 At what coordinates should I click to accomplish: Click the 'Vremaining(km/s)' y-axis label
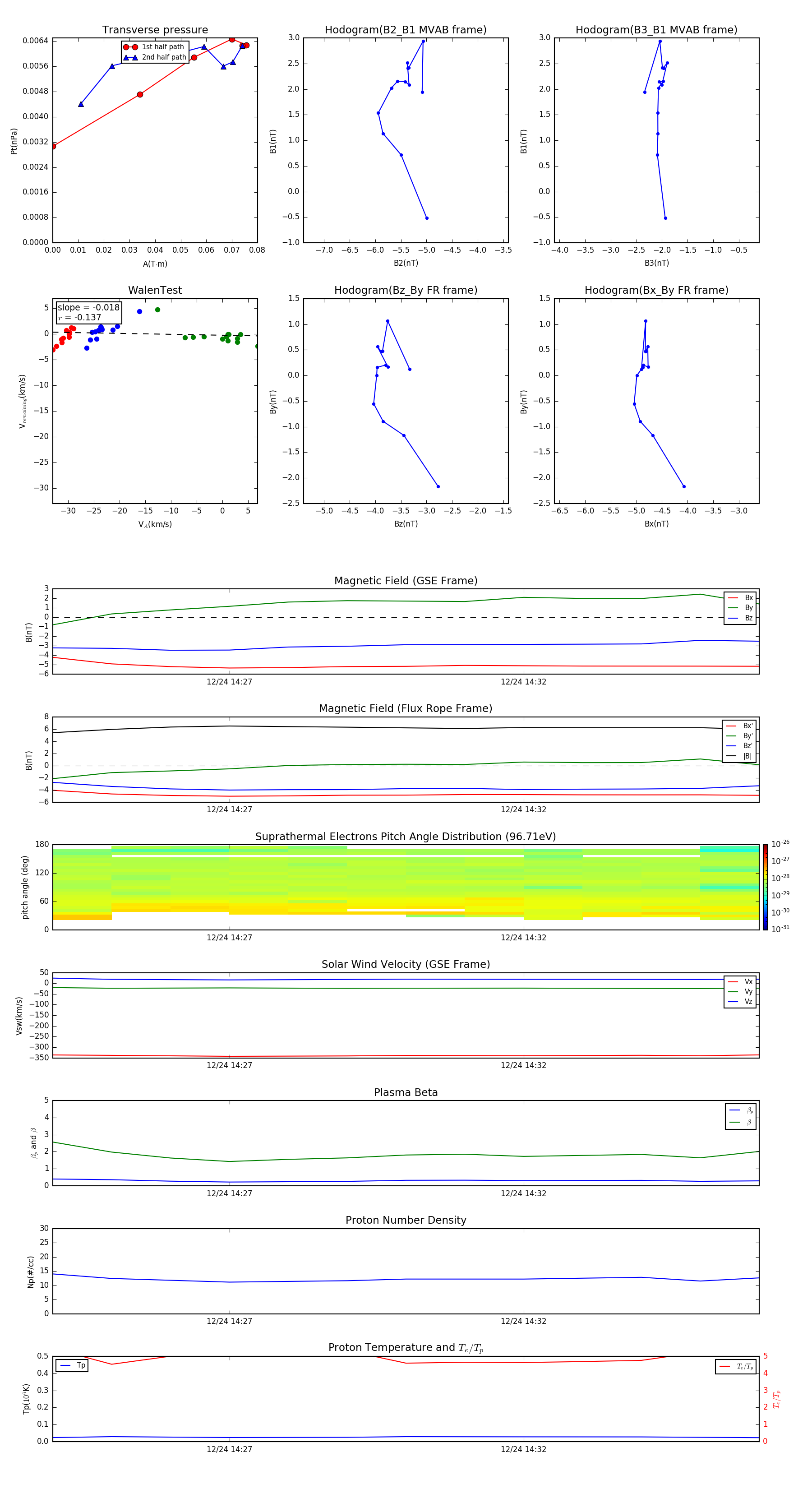coord(22,401)
